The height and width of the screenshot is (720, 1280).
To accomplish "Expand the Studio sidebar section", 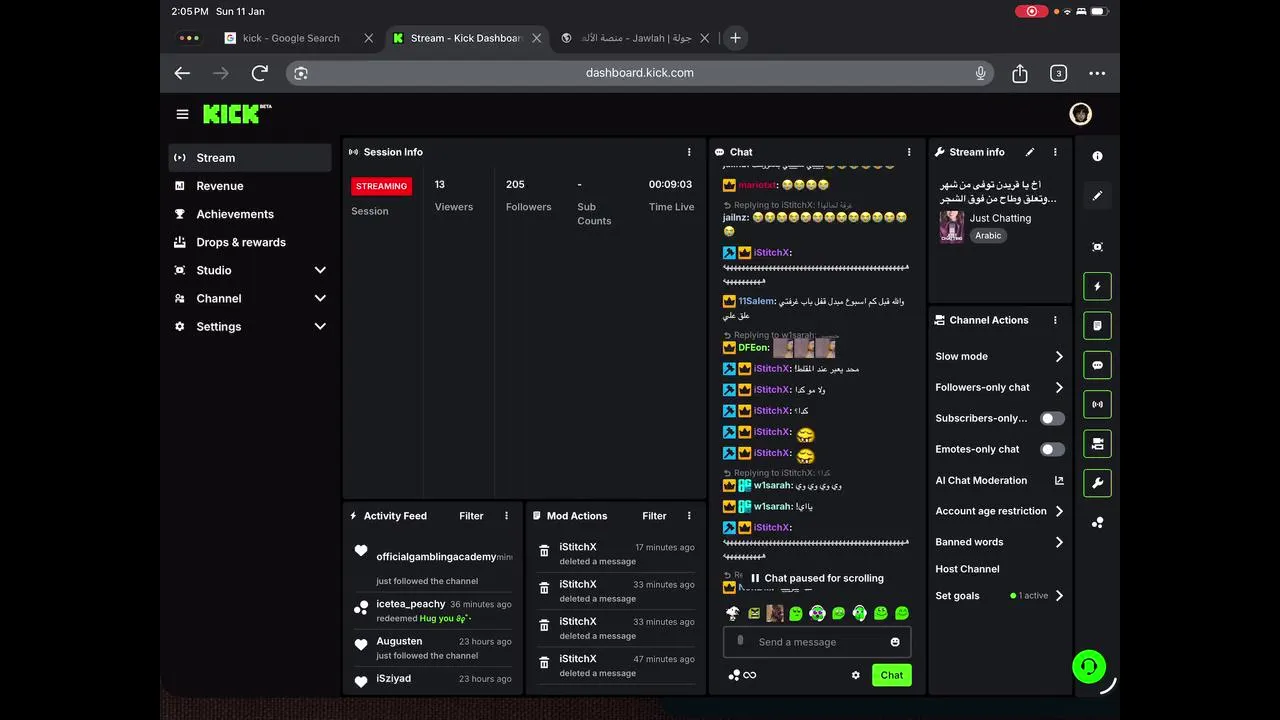I will point(320,270).
